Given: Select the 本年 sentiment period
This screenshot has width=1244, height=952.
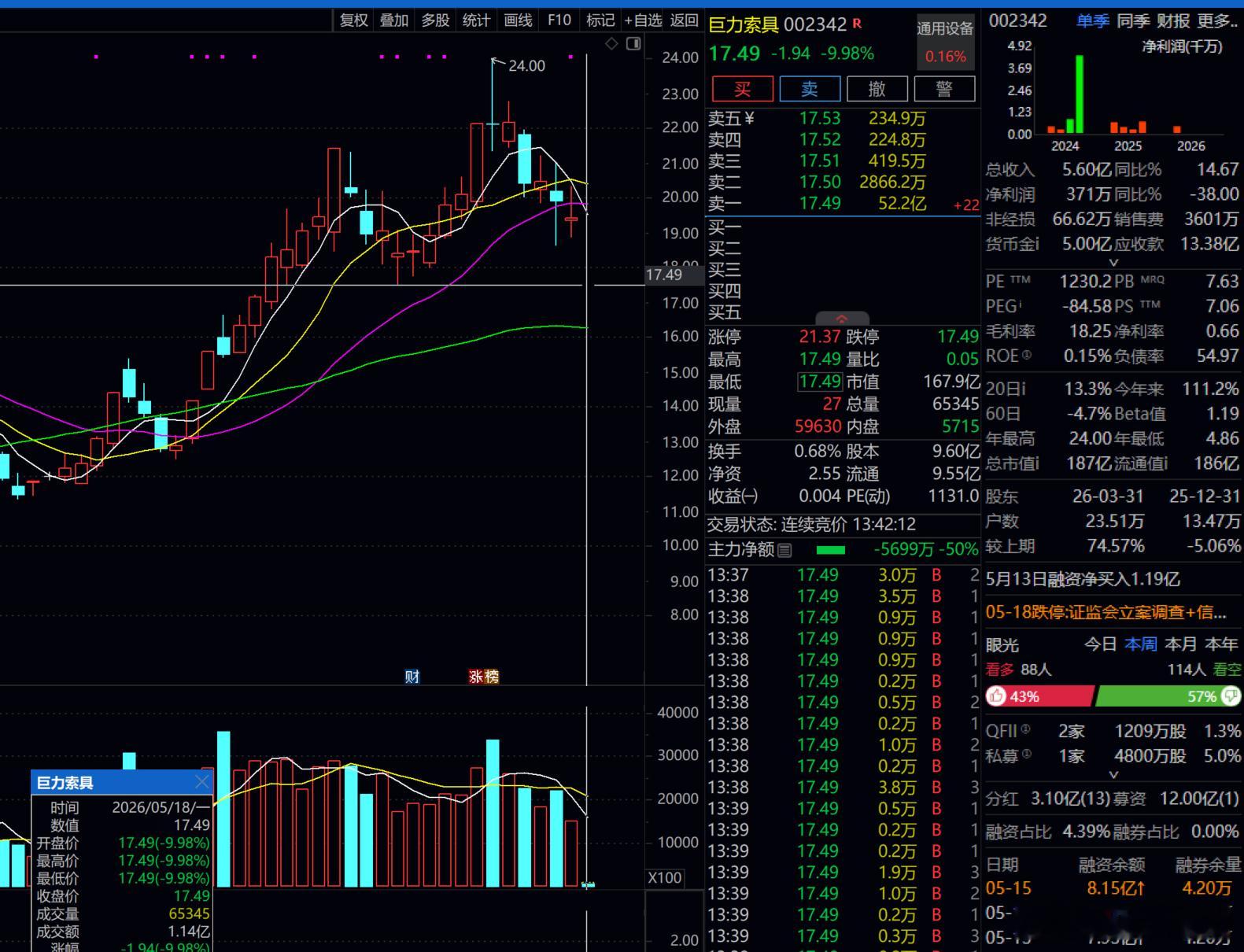Looking at the screenshot, I should click(x=1221, y=644).
